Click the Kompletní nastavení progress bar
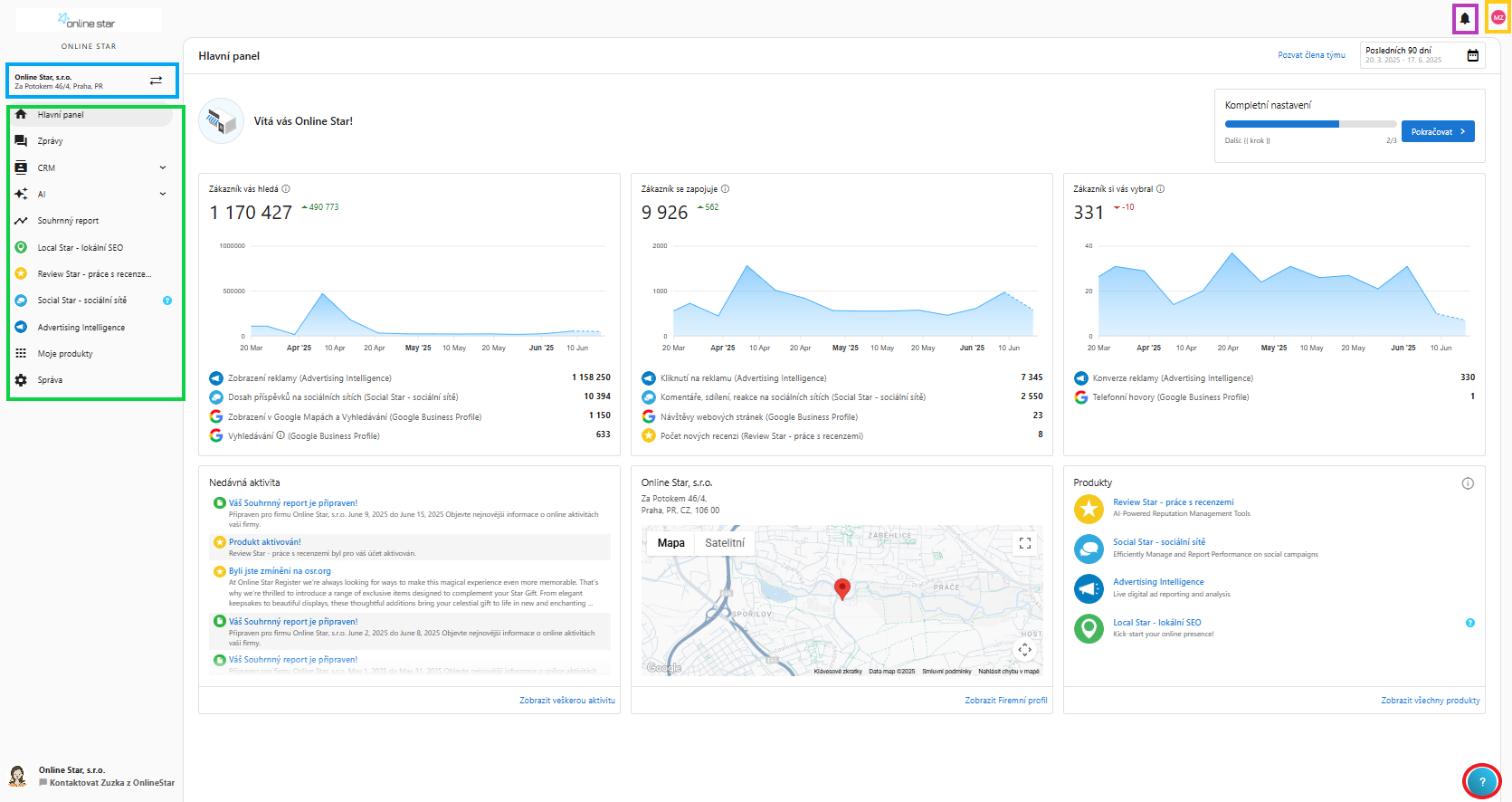The image size is (1512, 802). [1310, 124]
